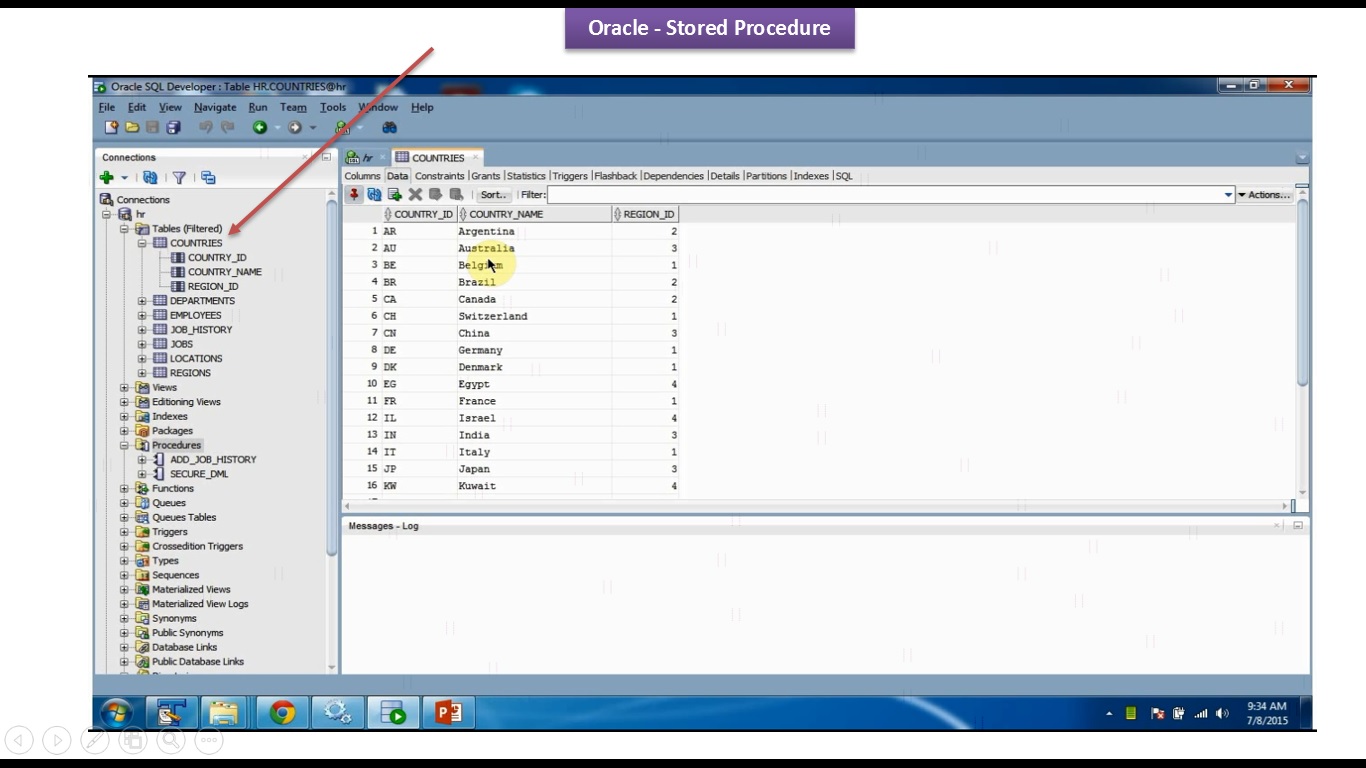Open the Actions dropdown
Image resolution: width=1366 pixels, height=768 pixels.
1264,195
